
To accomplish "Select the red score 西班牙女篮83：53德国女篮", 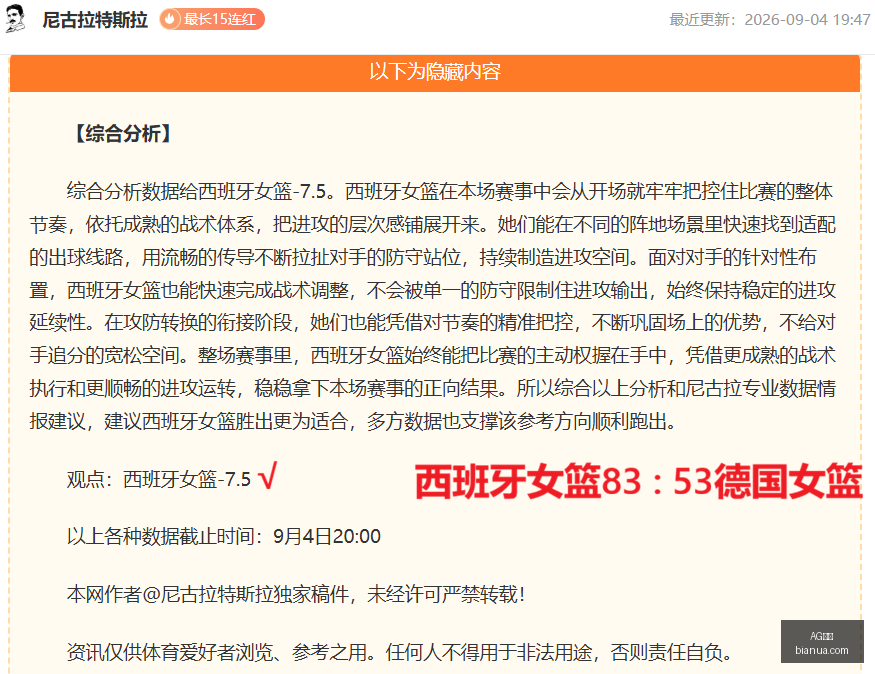I will pos(638,482).
